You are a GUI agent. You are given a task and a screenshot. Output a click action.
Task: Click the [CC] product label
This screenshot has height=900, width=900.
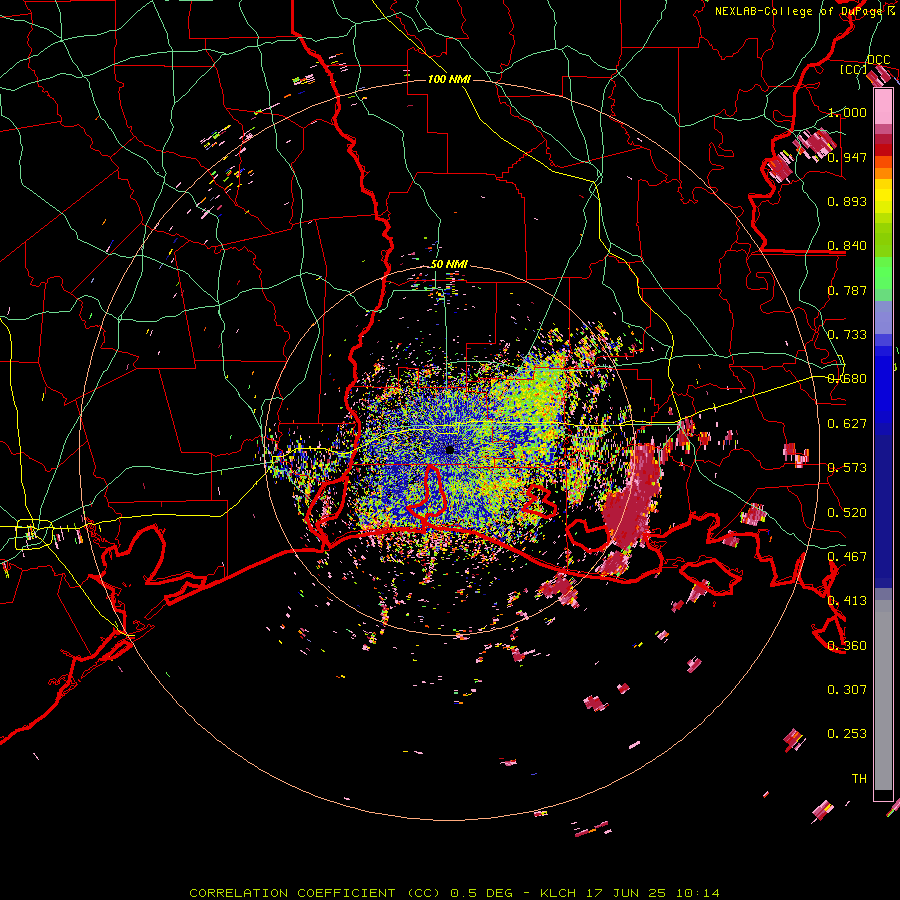852,69
